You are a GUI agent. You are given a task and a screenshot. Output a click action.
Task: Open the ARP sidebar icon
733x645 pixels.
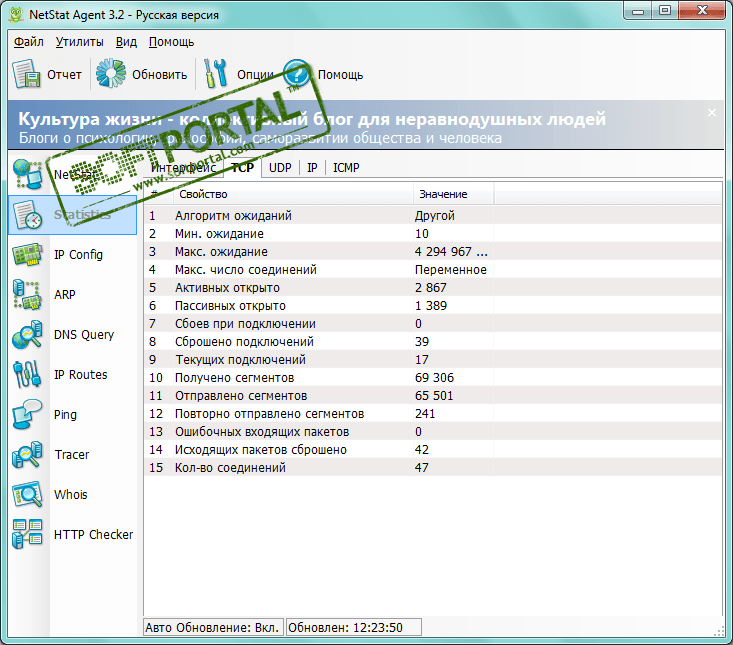(28, 294)
